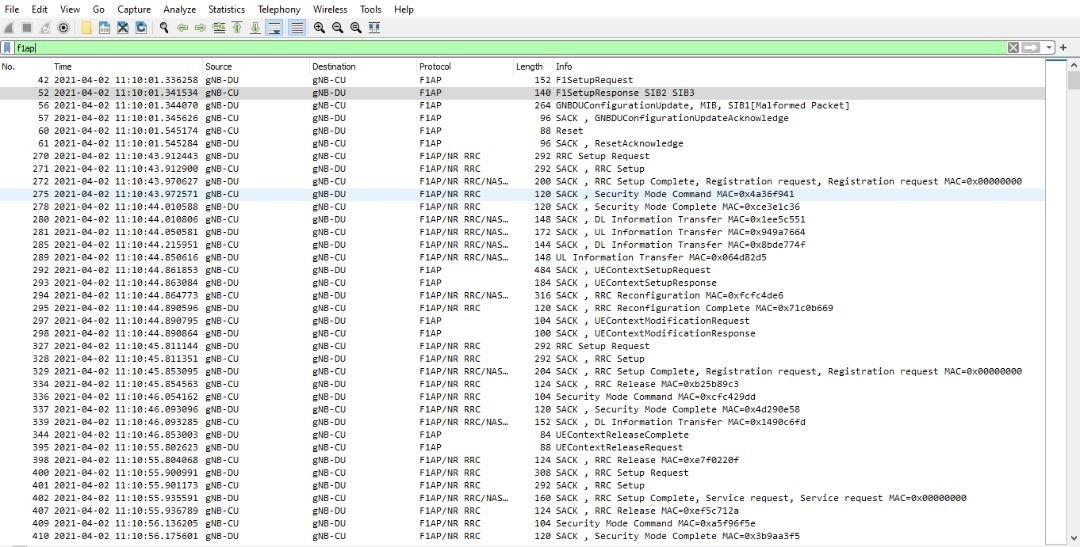This screenshot has height=547, width=1080.
Task: Click the Save capture file icon
Action: click(104, 27)
